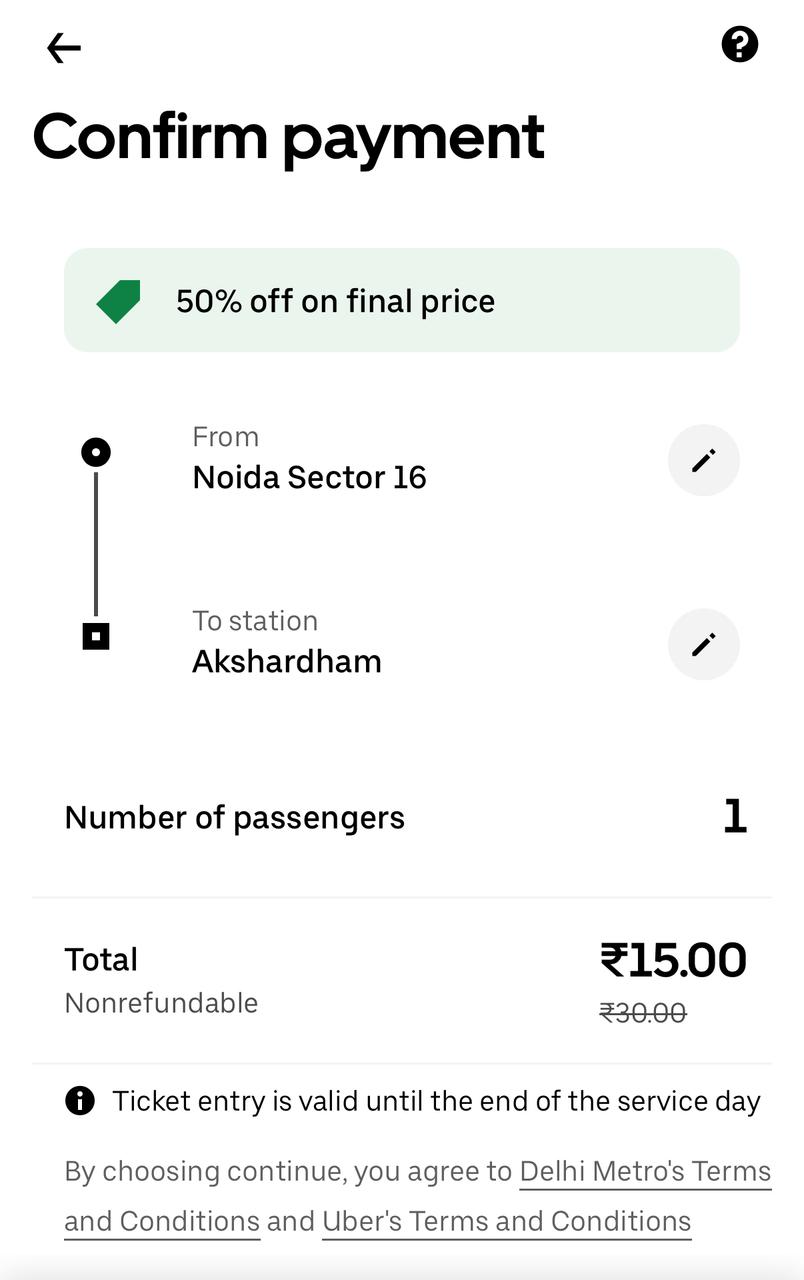Click the destination square marker icon
Image resolution: width=804 pixels, height=1280 pixels.
pyautogui.click(x=96, y=635)
